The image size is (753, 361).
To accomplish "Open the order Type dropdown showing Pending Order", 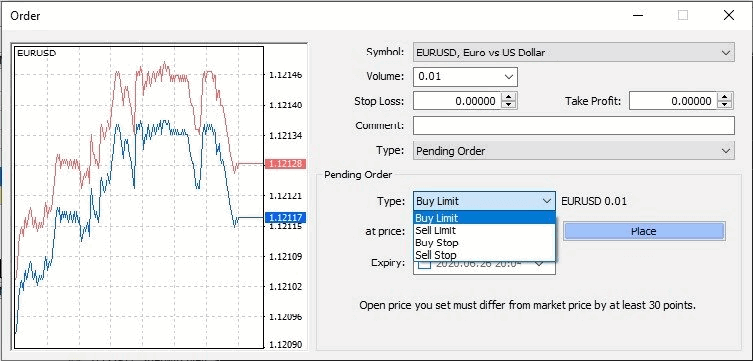I will coord(573,151).
